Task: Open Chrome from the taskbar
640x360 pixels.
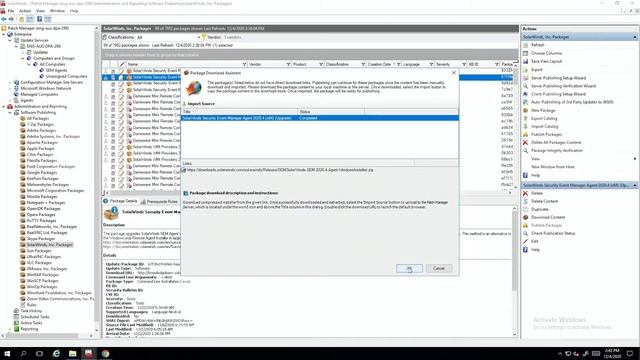Action: tap(105, 353)
